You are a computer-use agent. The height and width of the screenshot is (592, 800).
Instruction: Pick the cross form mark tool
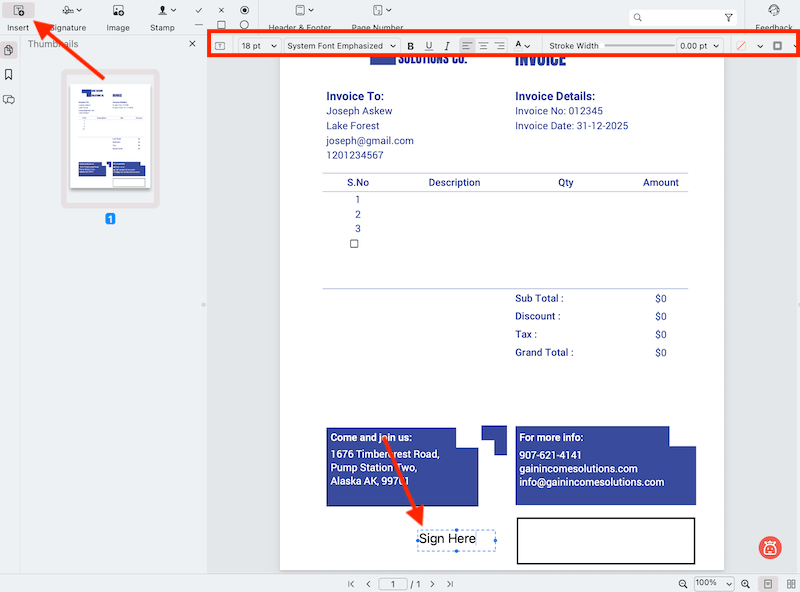[221, 10]
